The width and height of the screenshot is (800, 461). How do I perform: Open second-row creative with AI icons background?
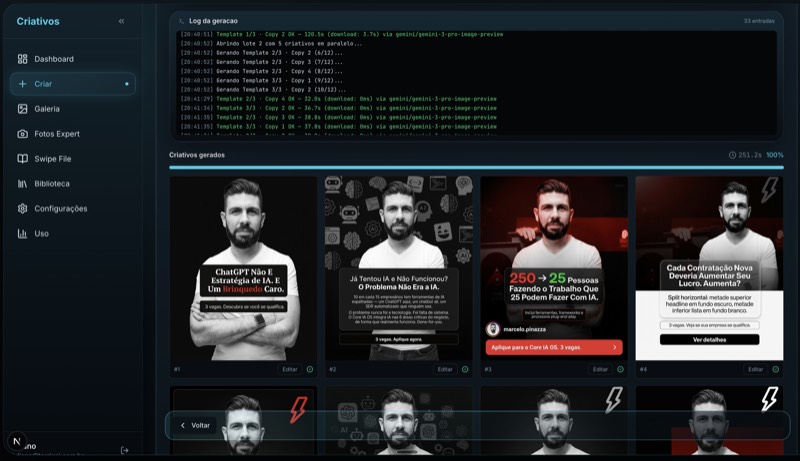pyautogui.click(x=398, y=421)
